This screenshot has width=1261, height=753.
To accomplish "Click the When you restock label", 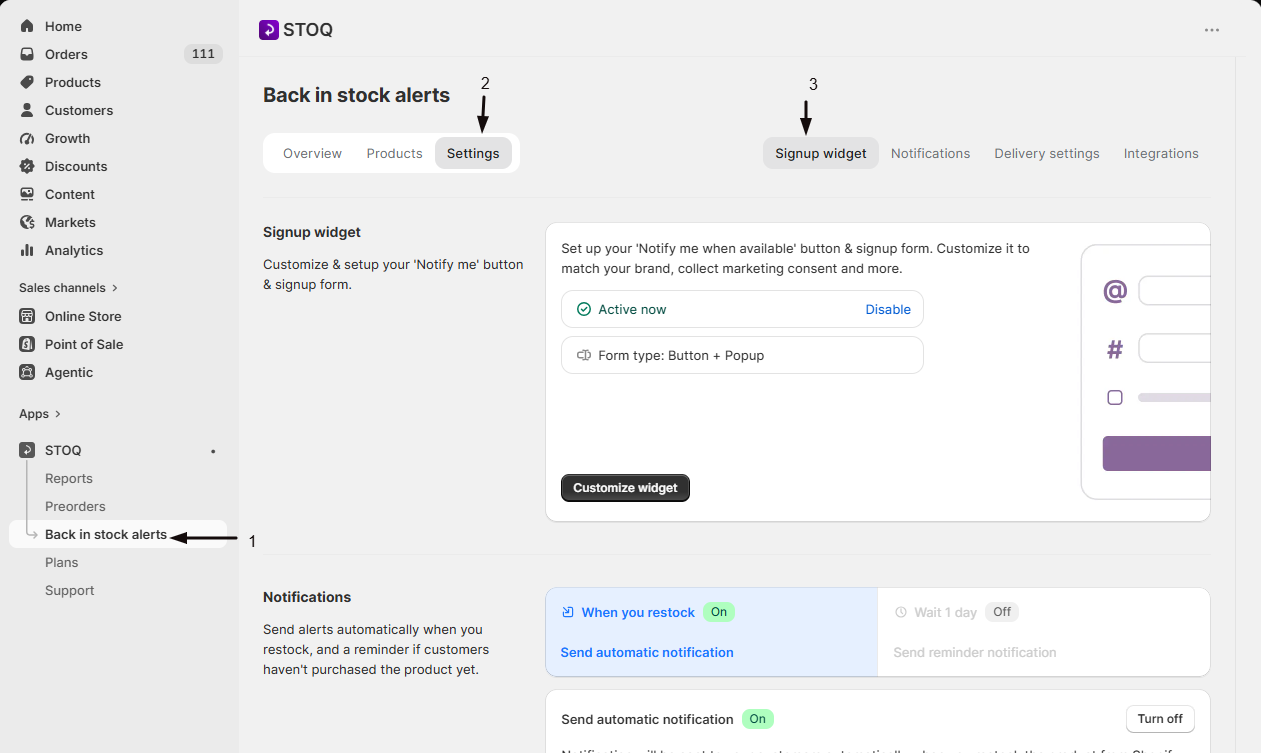I will click(x=638, y=612).
